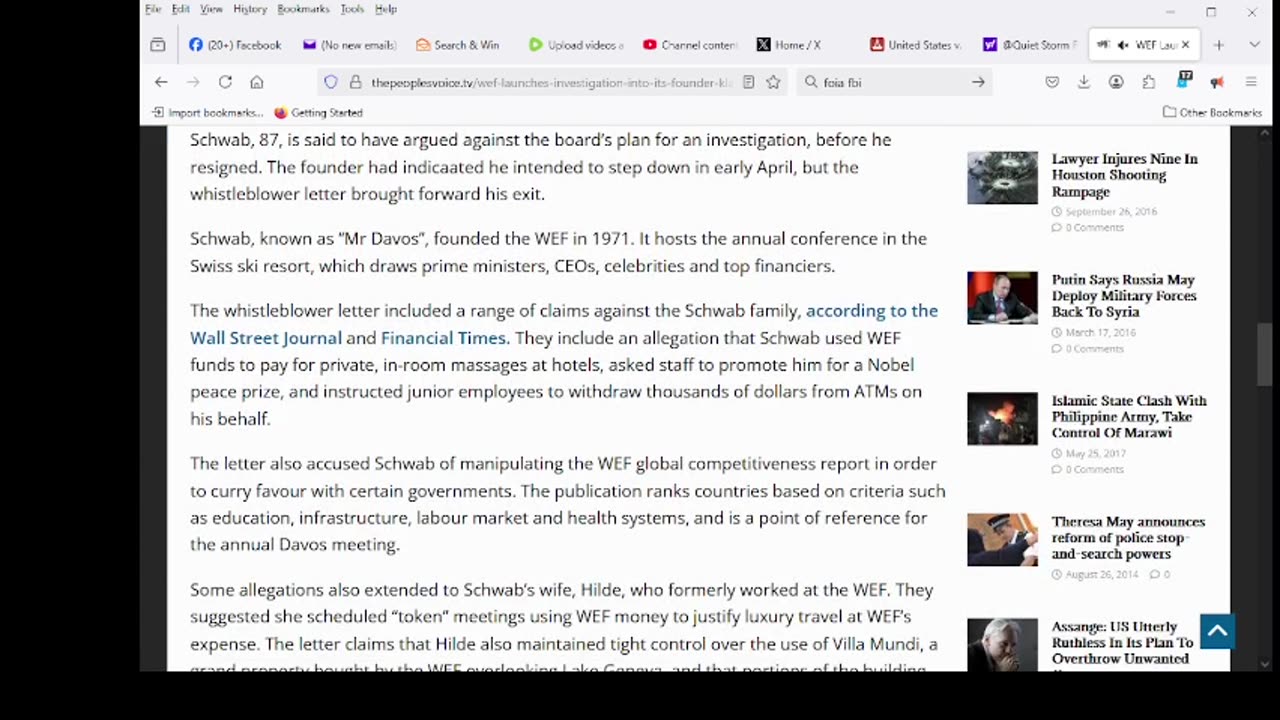Image resolution: width=1280 pixels, height=720 pixels.
Task: Click the megaphone extension icon
Action: (x=1217, y=82)
